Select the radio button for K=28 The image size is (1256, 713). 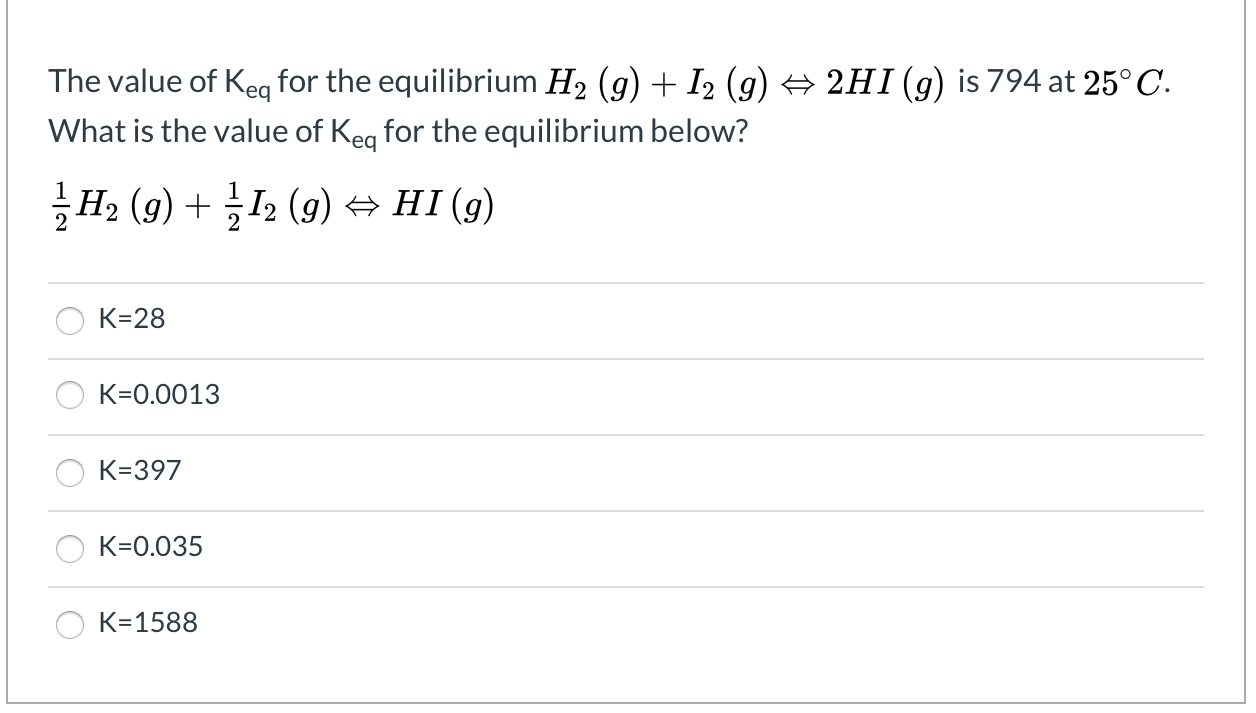click(70, 320)
